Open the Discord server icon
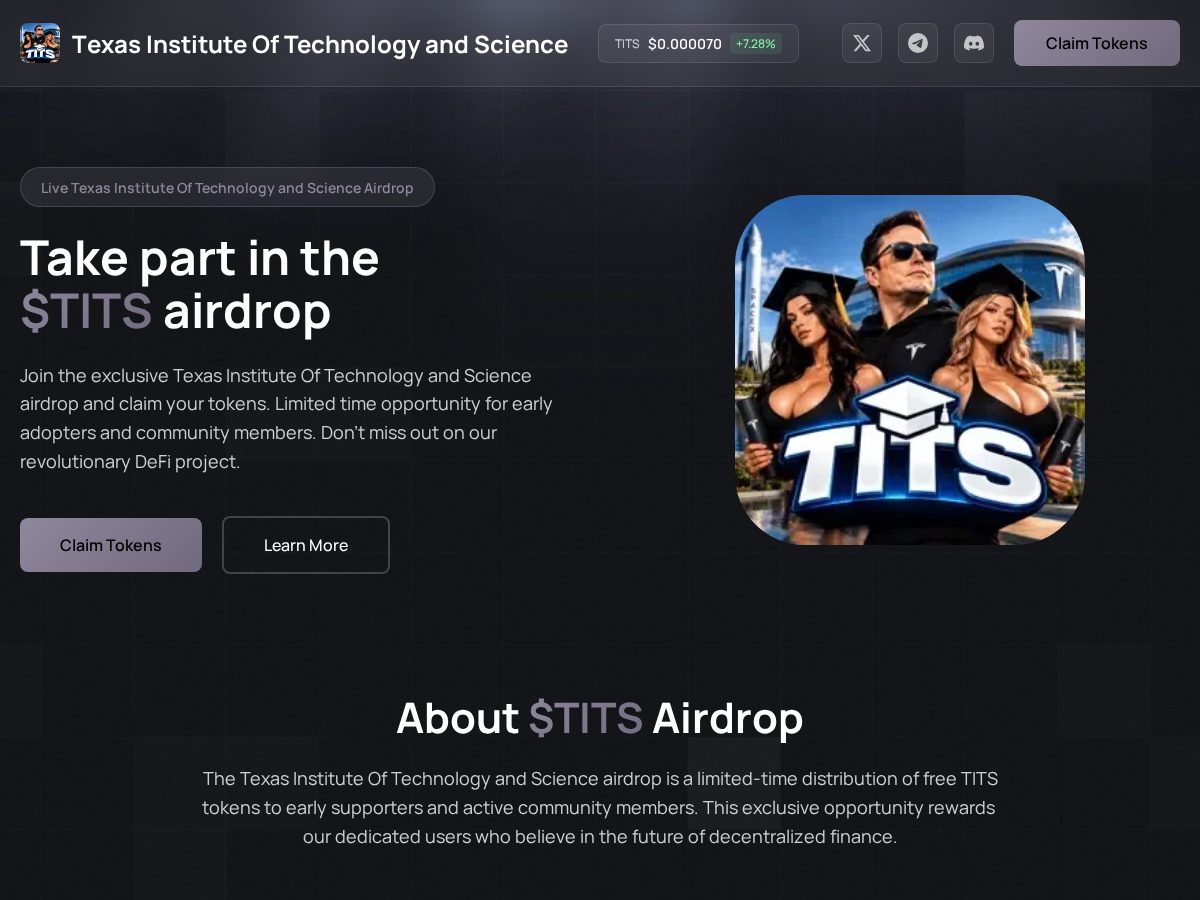Screen dimensions: 1200x900 click(x=974, y=43)
